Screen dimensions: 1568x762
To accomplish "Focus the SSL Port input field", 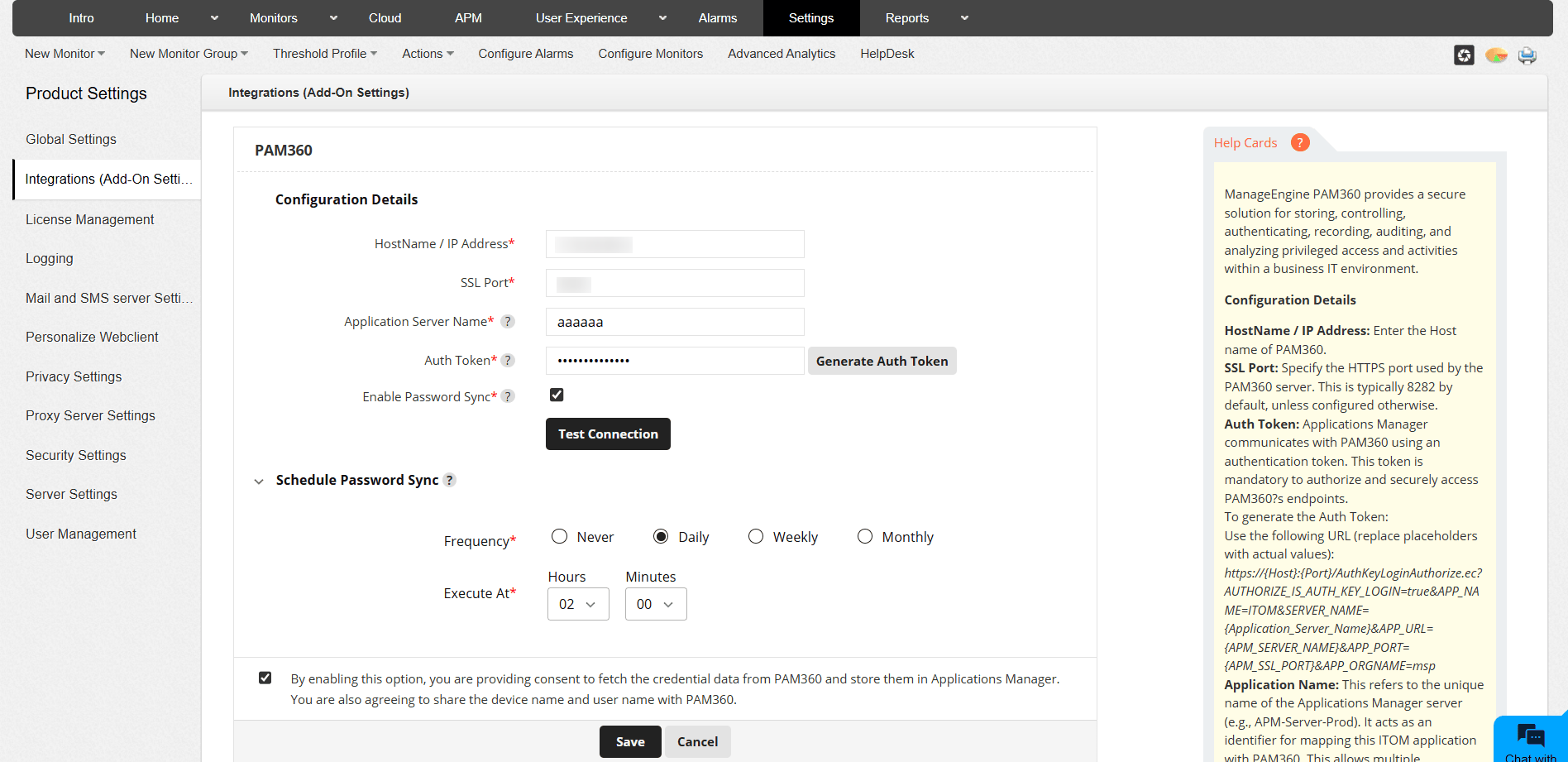I will point(675,283).
